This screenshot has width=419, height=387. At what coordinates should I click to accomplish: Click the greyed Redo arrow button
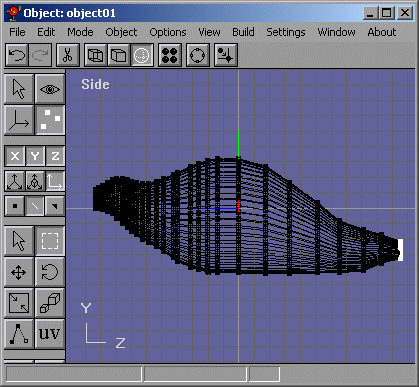click(x=40, y=55)
